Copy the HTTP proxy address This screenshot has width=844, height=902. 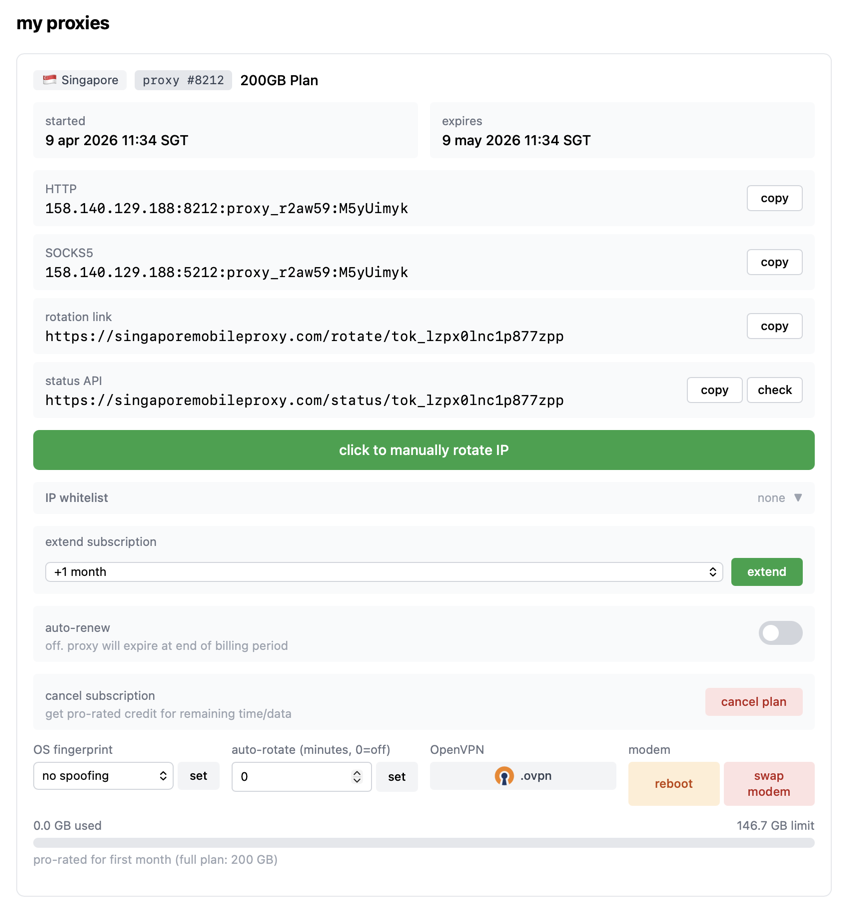click(x=774, y=198)
